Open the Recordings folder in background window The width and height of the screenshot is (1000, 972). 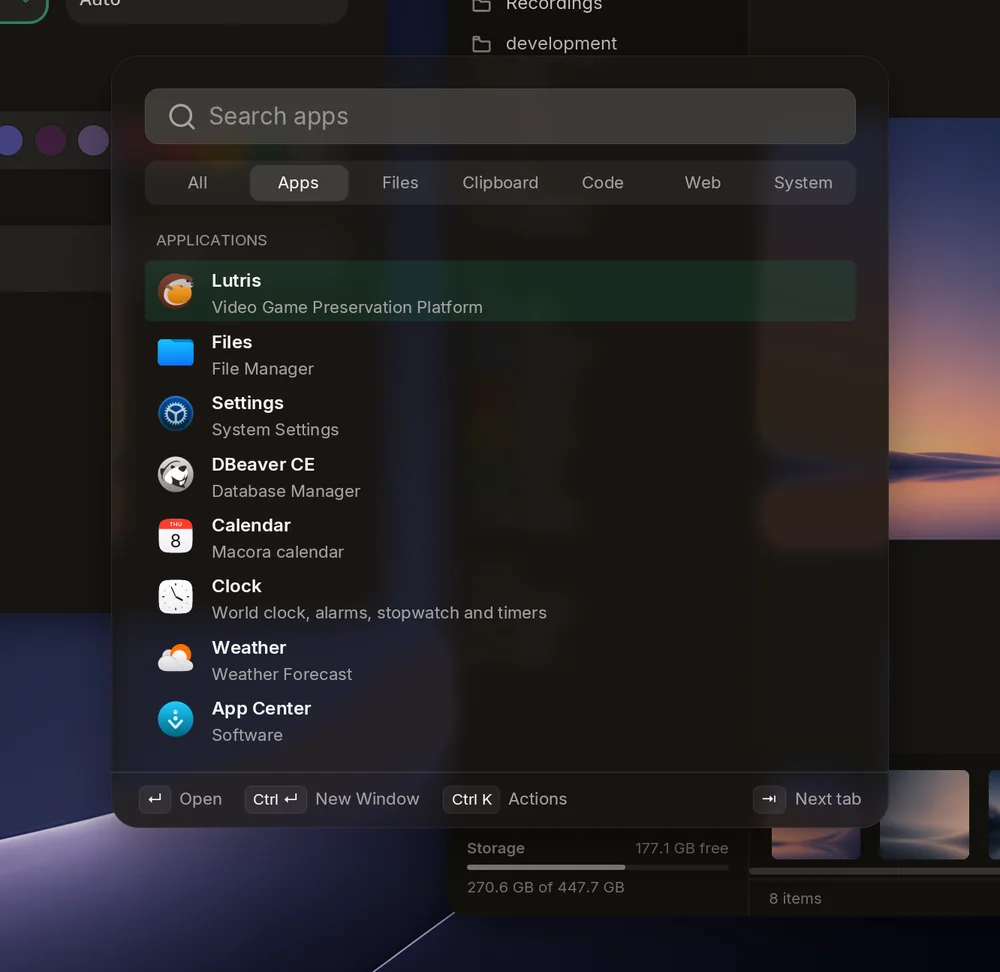pyautogui.click(x=554, y=6)
